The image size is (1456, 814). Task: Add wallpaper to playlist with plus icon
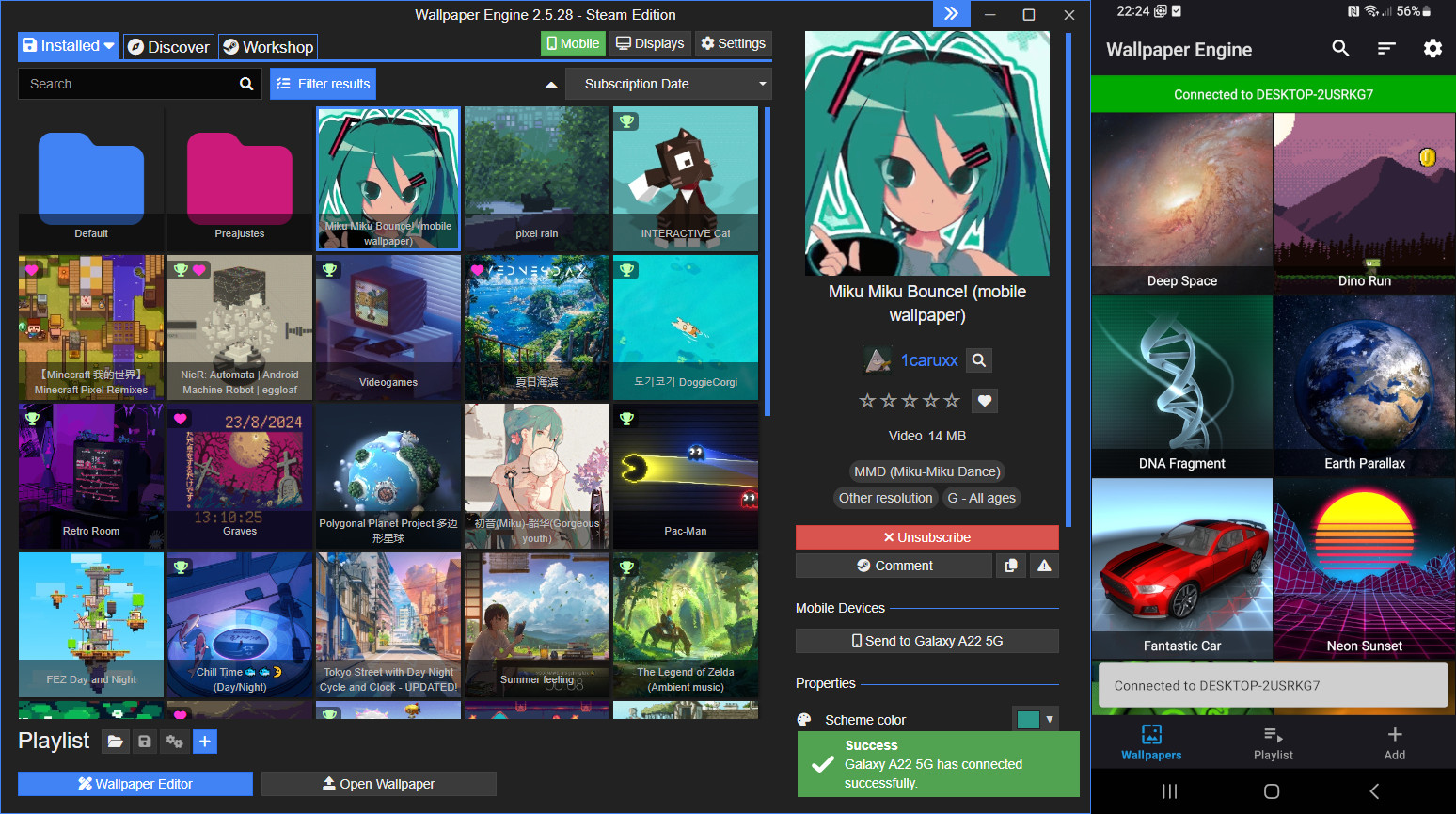(205, 742)
